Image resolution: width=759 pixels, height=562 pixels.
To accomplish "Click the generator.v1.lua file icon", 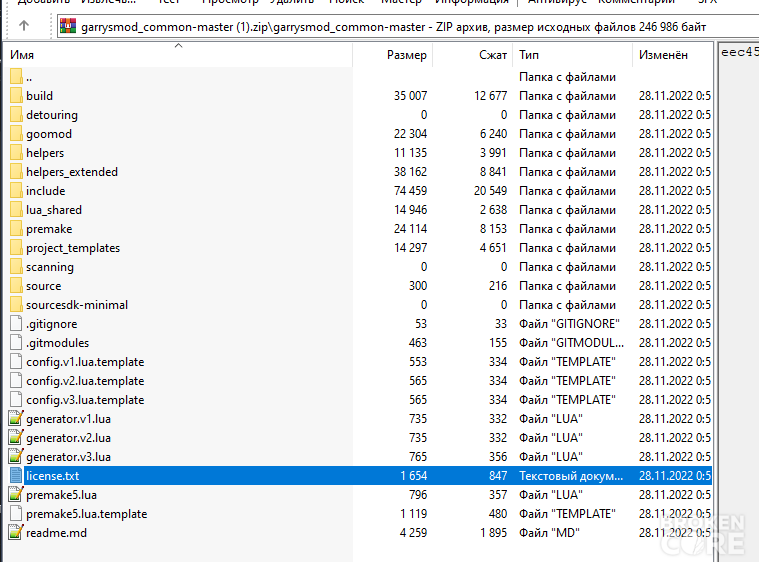I will [16, 418].
